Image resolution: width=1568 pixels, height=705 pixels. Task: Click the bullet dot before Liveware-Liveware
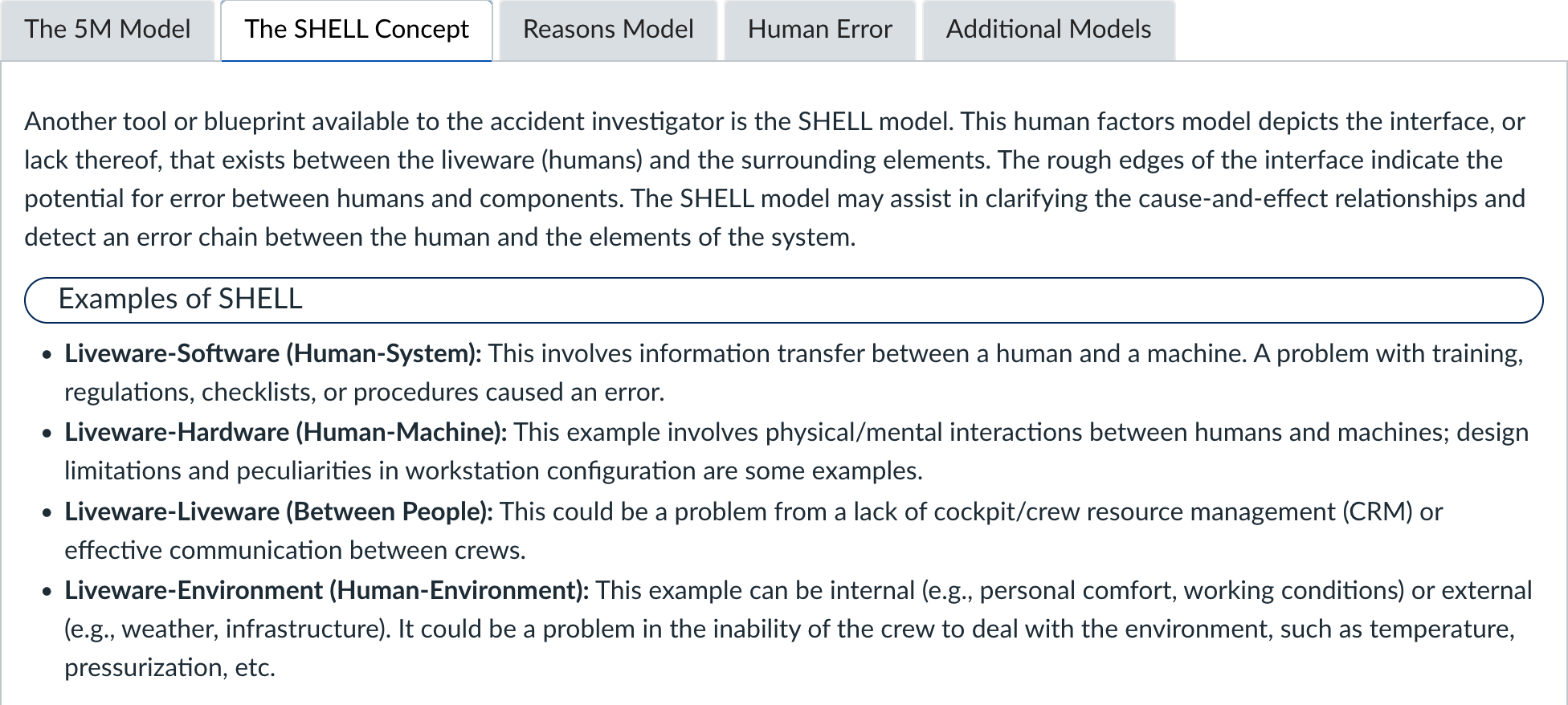[47, 512]
